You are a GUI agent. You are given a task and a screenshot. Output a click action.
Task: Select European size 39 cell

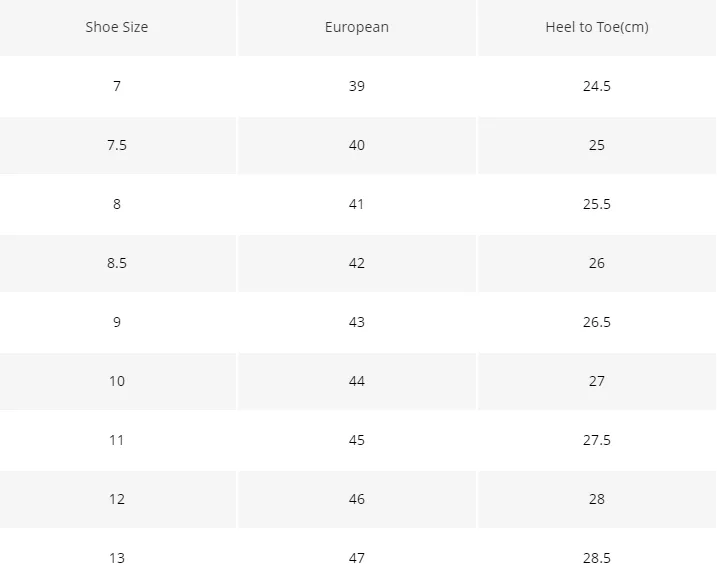pos(357,86)
